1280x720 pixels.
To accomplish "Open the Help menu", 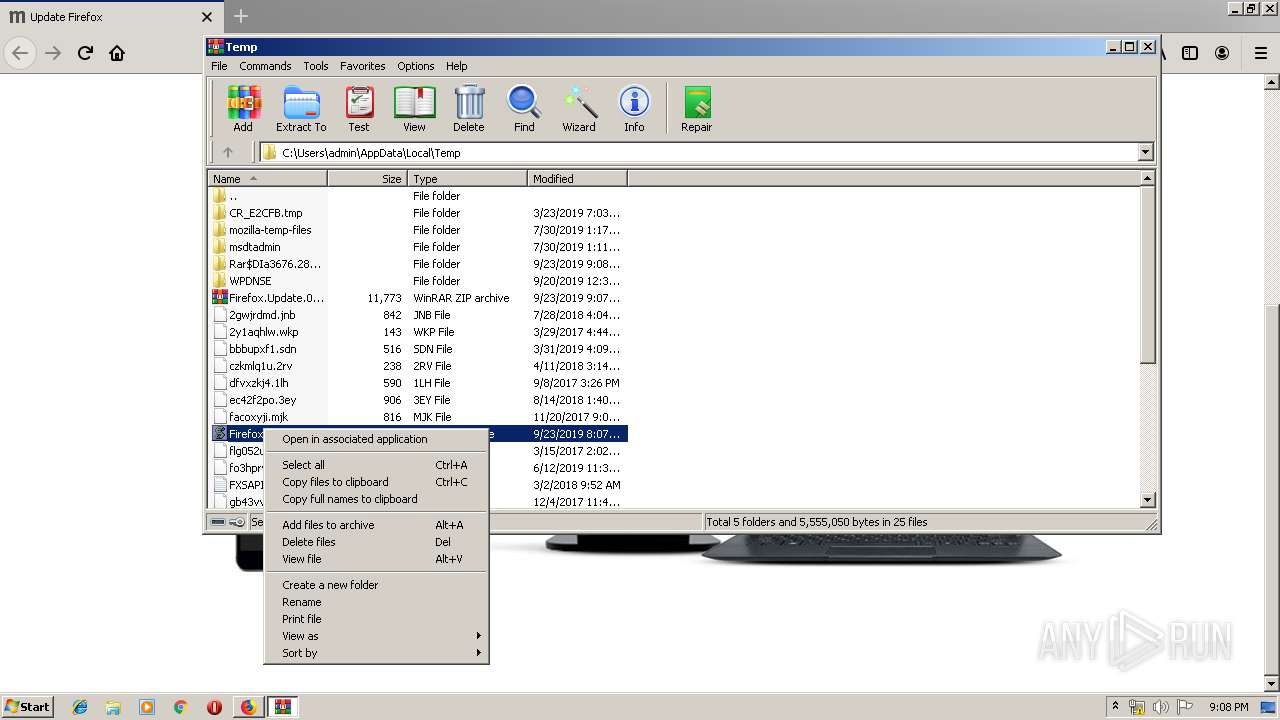I will 457,66.
